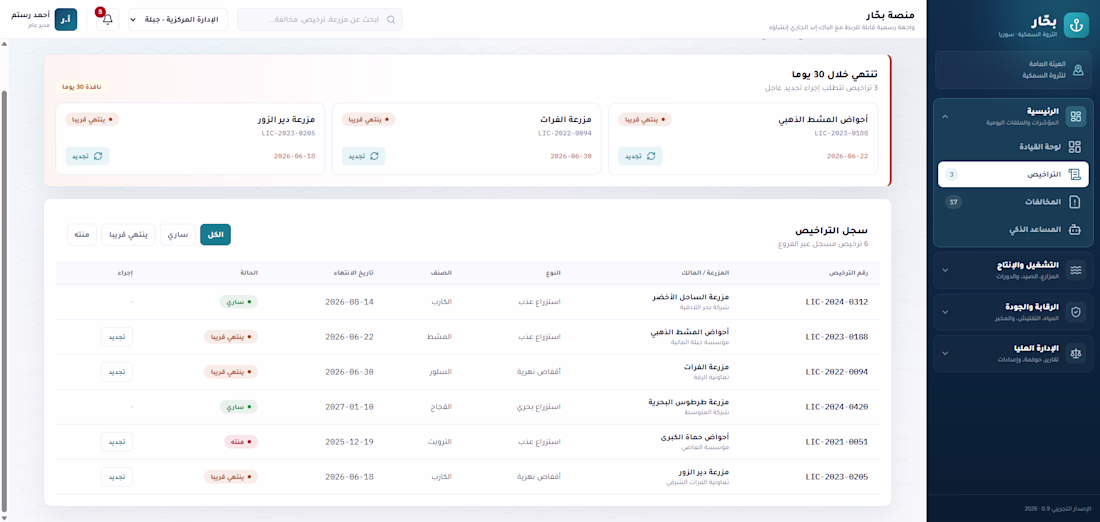Click the الإدارة المركزية branch dropdown arrow
The height and width of the screenshot is (522, 1100).
[133, 20]
